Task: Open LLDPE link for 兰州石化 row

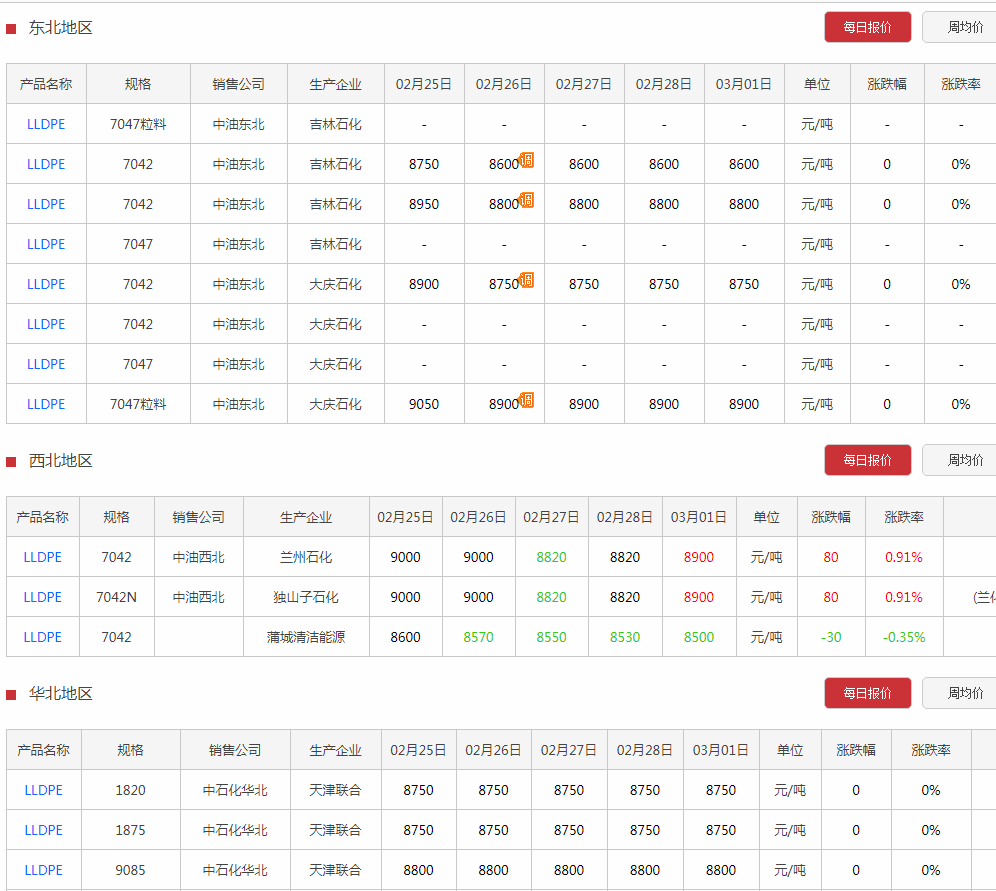Action: tap(43, 558)
